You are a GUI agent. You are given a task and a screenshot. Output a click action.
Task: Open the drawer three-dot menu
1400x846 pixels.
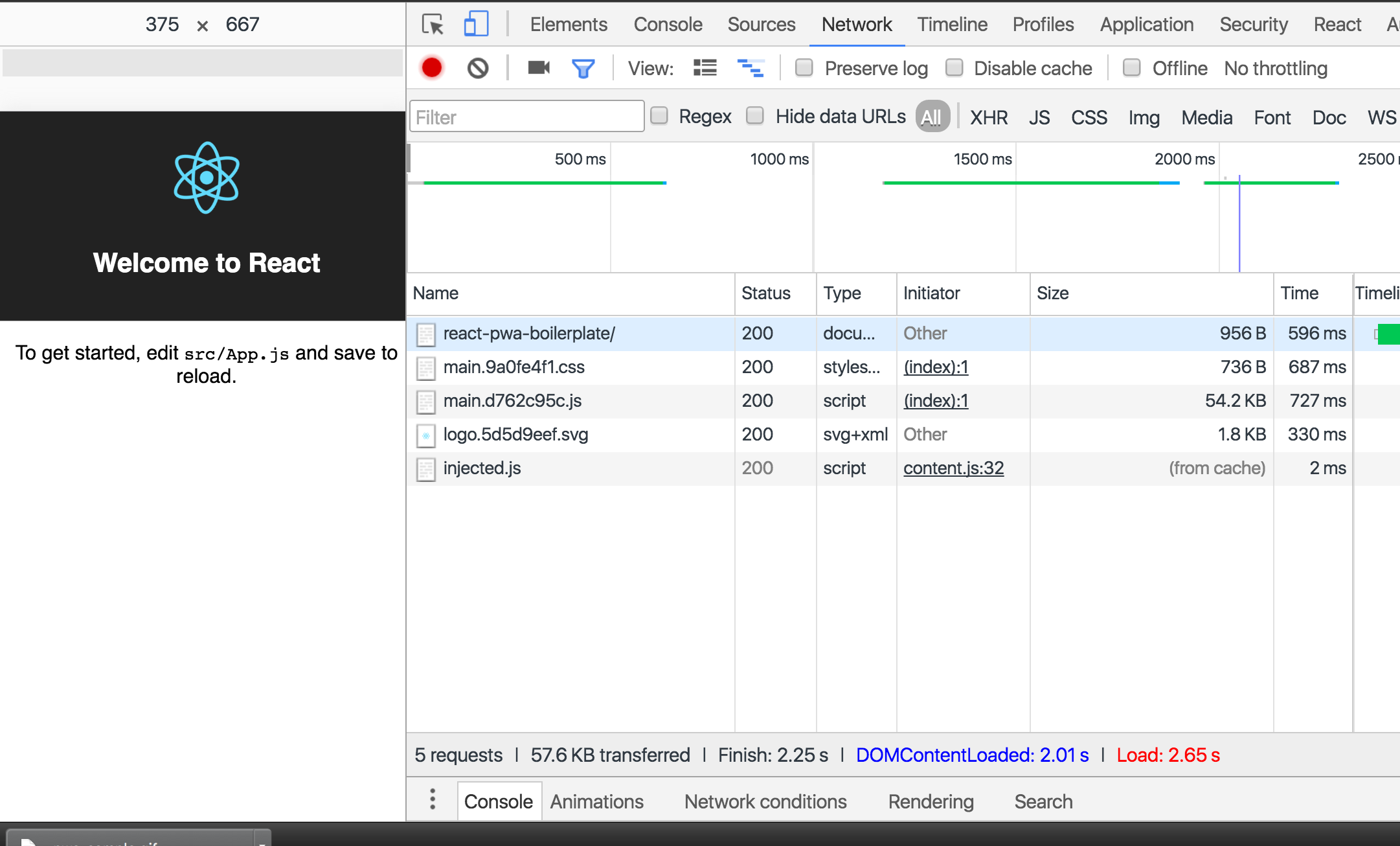pyautogui.click(x=433, y=799)
